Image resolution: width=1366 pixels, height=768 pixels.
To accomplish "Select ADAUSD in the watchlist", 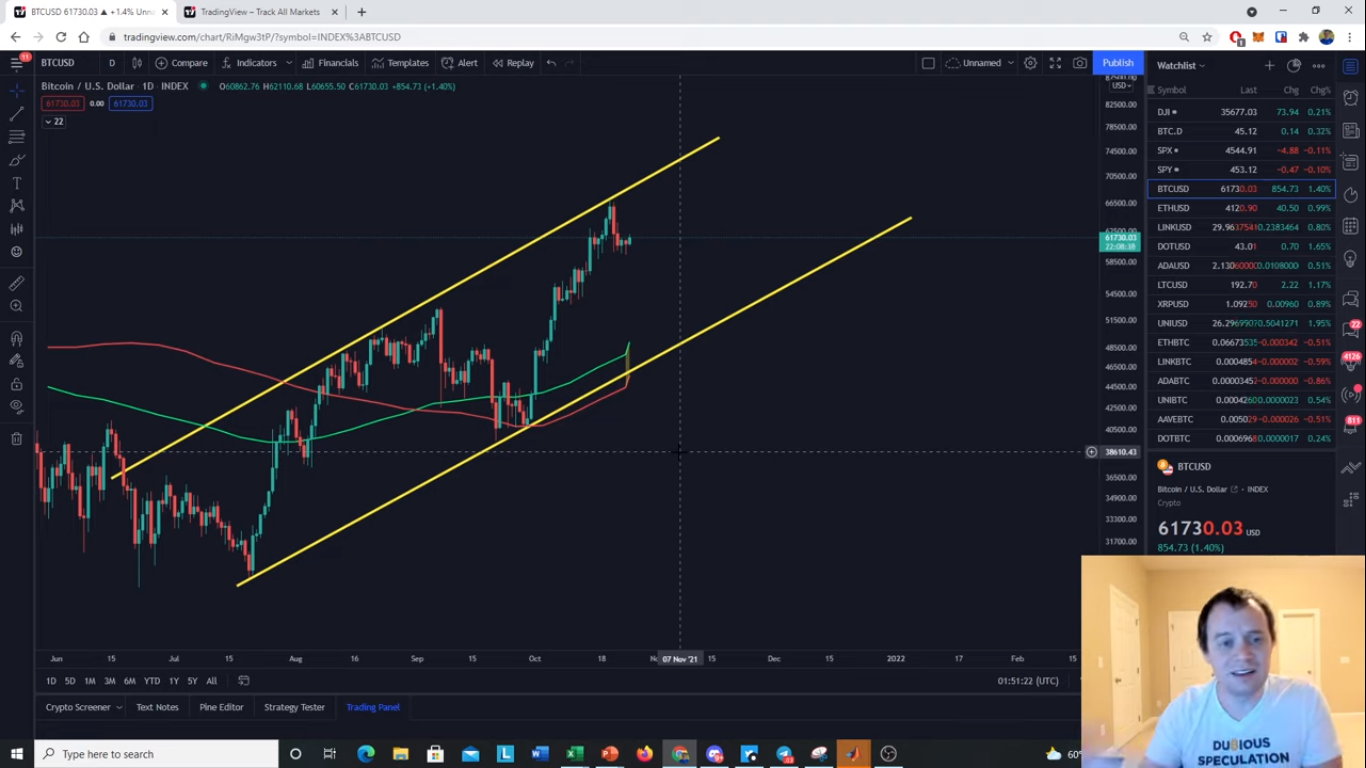I will [x=1241, y=266].
